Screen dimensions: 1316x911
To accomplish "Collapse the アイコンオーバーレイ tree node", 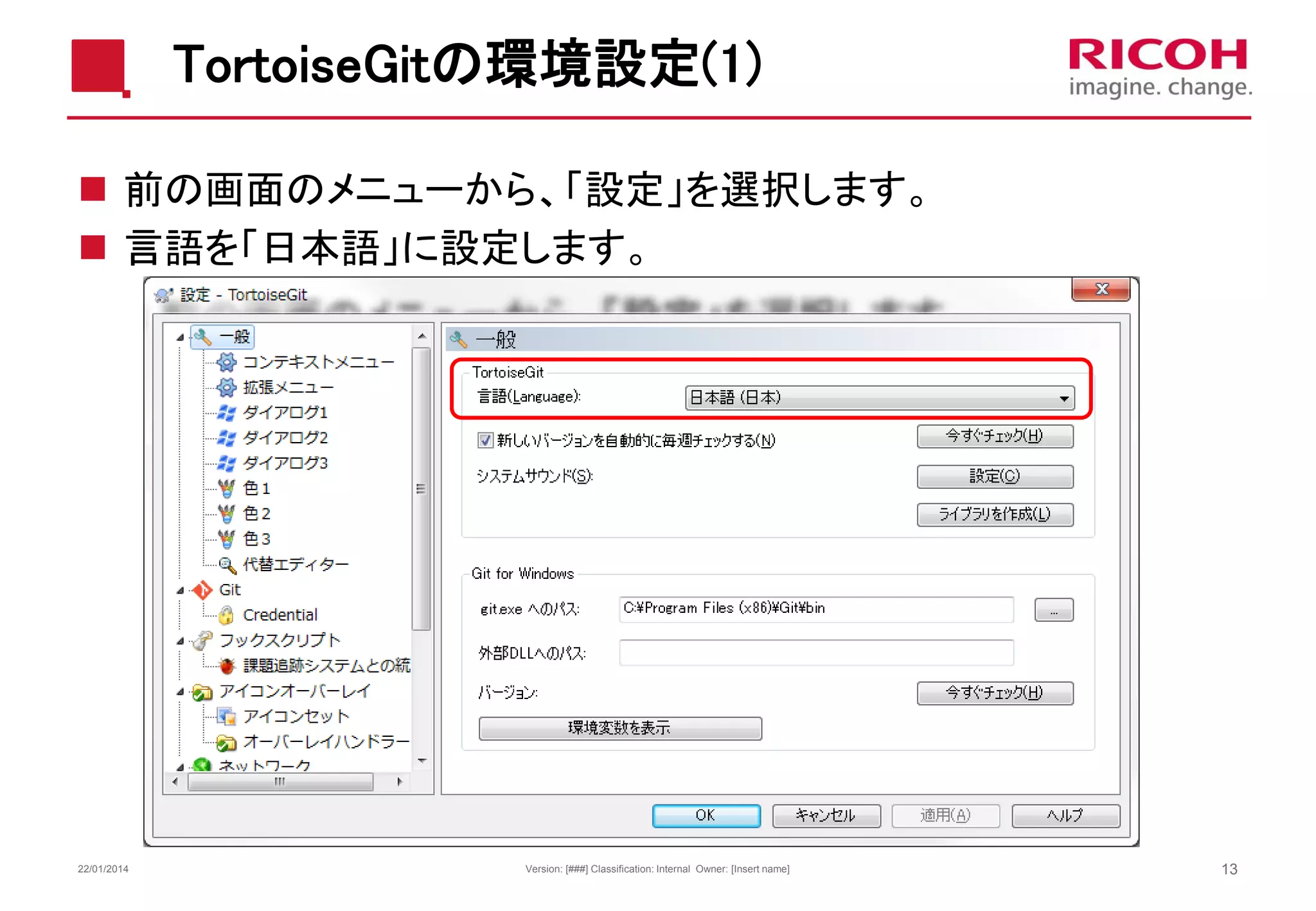I will pos(180,691).
